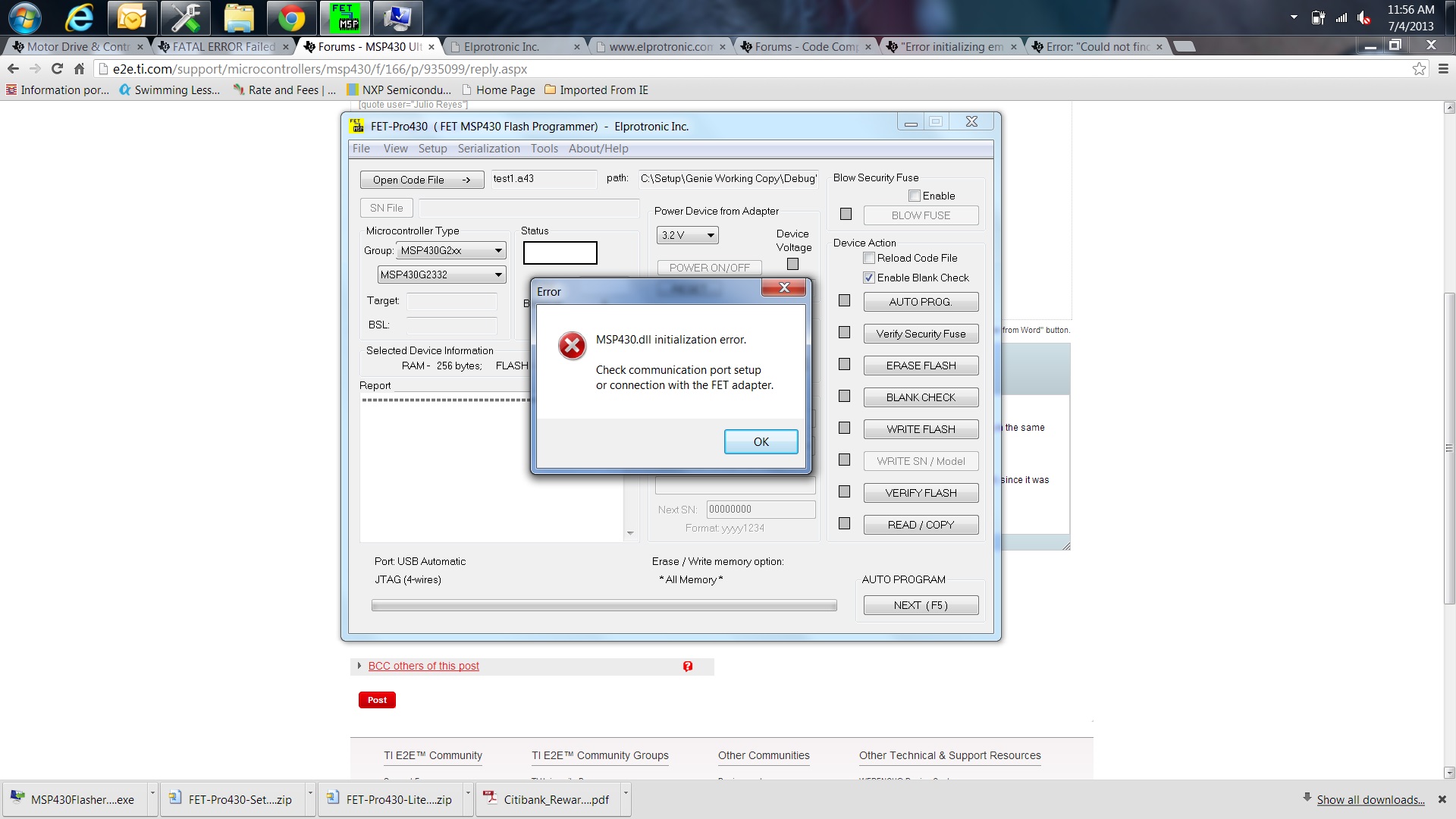Screen dimensions: 1456x819
Task: Enable Blow Security Fuse checkbox
Action: point(915,196)
